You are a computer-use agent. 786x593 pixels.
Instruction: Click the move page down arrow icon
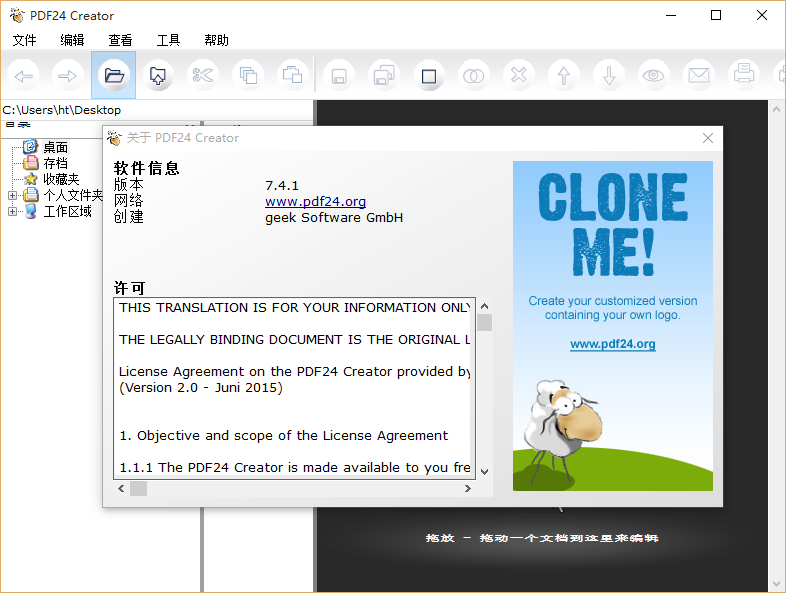(608, 76)
